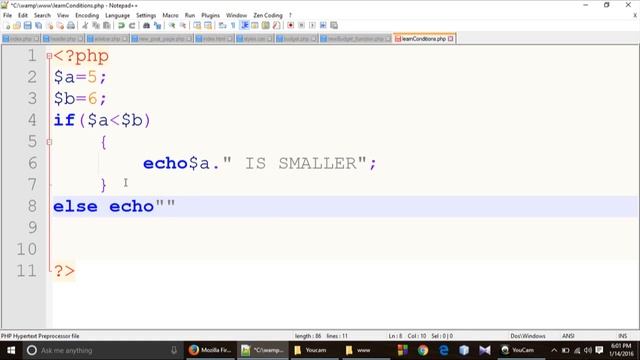Screen dimensions: 640x360
Task: Click the 'IS SMALLER' string text
Action: click(301, 164)
